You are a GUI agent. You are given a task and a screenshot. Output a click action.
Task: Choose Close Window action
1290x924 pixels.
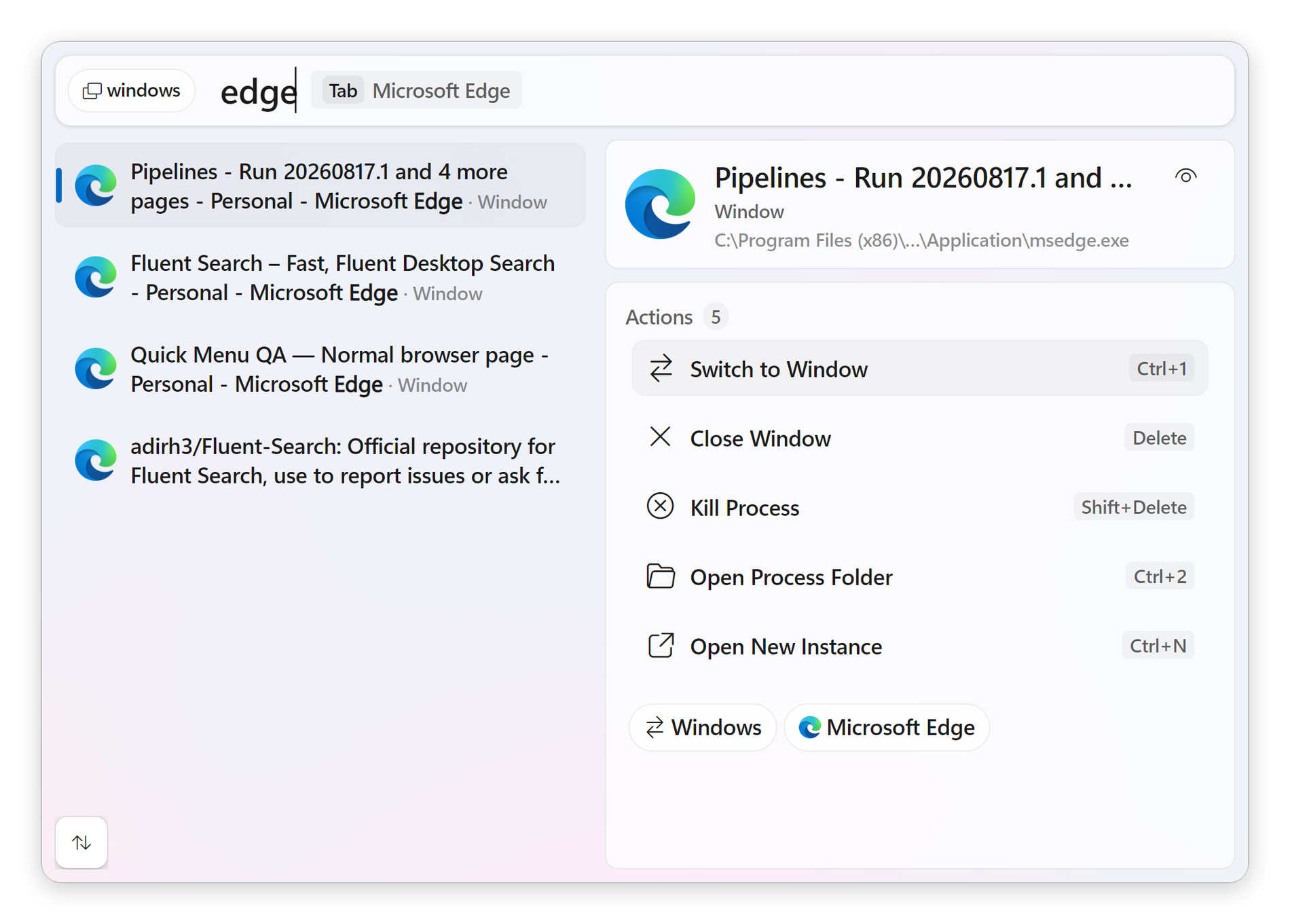tap(920, 438)
